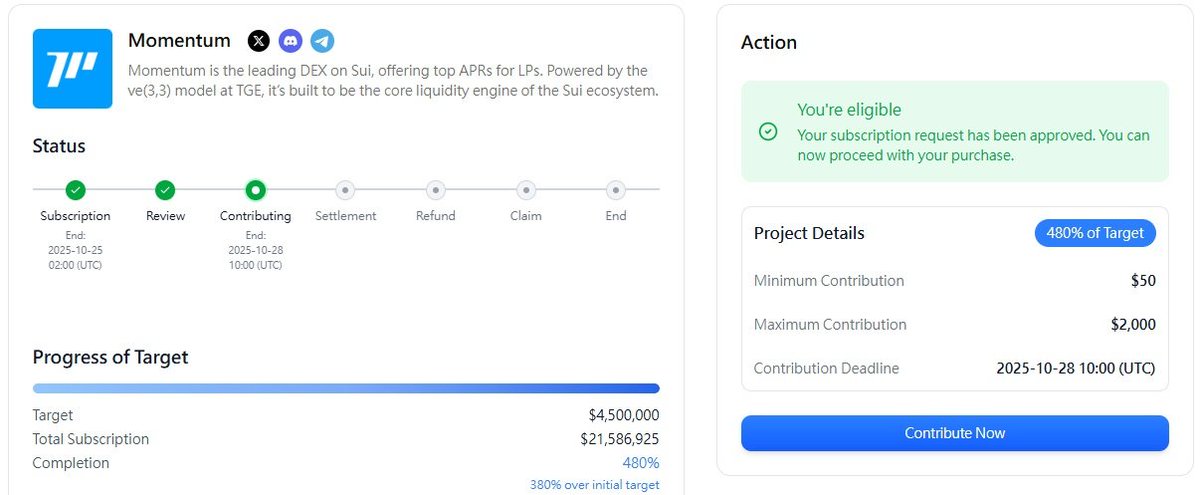This screenshot has height=495, width=1200.
Task: Select the Claim status step marker
Action: 526,190
